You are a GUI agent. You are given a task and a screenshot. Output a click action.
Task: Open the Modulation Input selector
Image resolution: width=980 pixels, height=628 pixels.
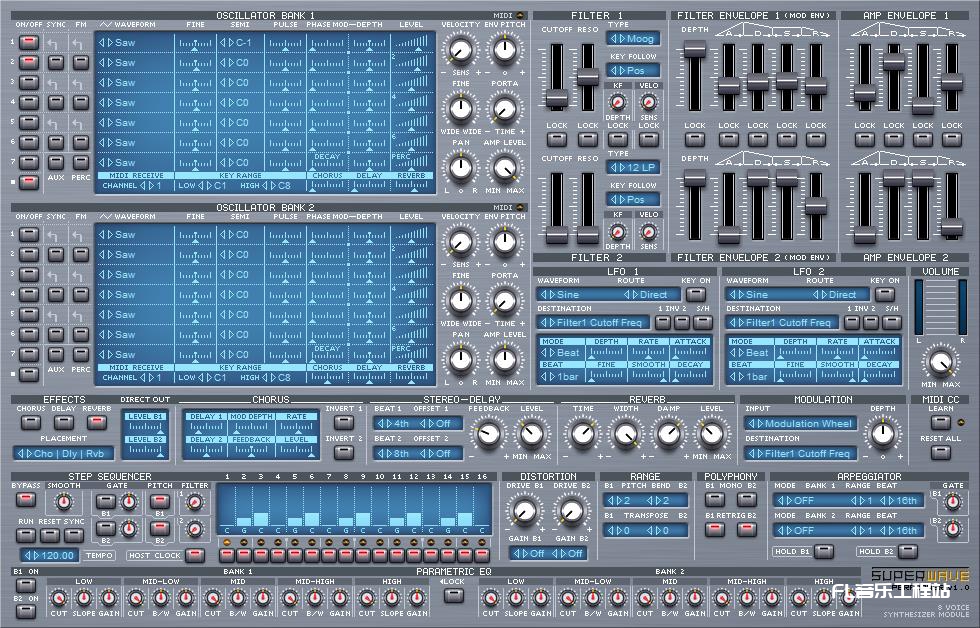coord(799,423)
